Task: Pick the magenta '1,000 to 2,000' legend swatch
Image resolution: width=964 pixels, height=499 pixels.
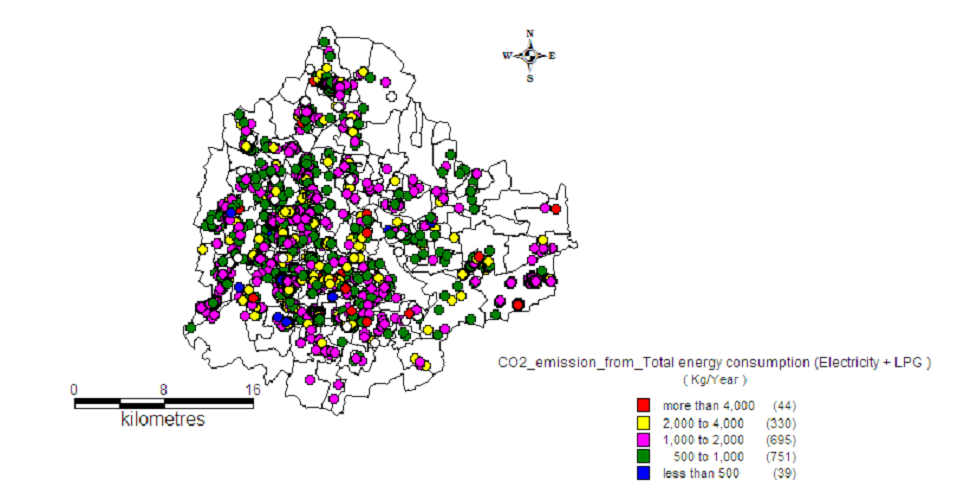Action: coord(644,439)
